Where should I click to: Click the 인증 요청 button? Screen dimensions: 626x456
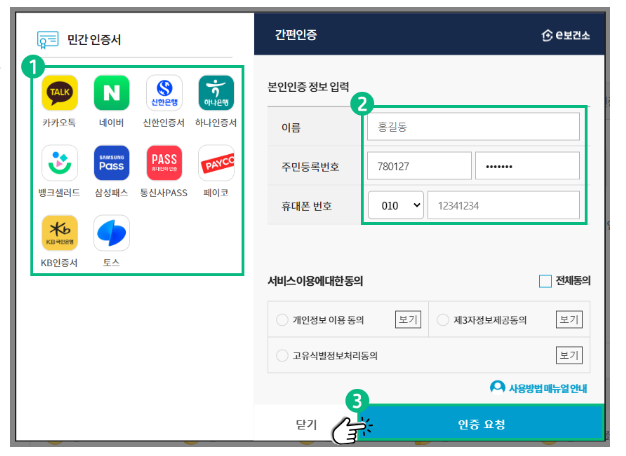click(x=481, y=424)
